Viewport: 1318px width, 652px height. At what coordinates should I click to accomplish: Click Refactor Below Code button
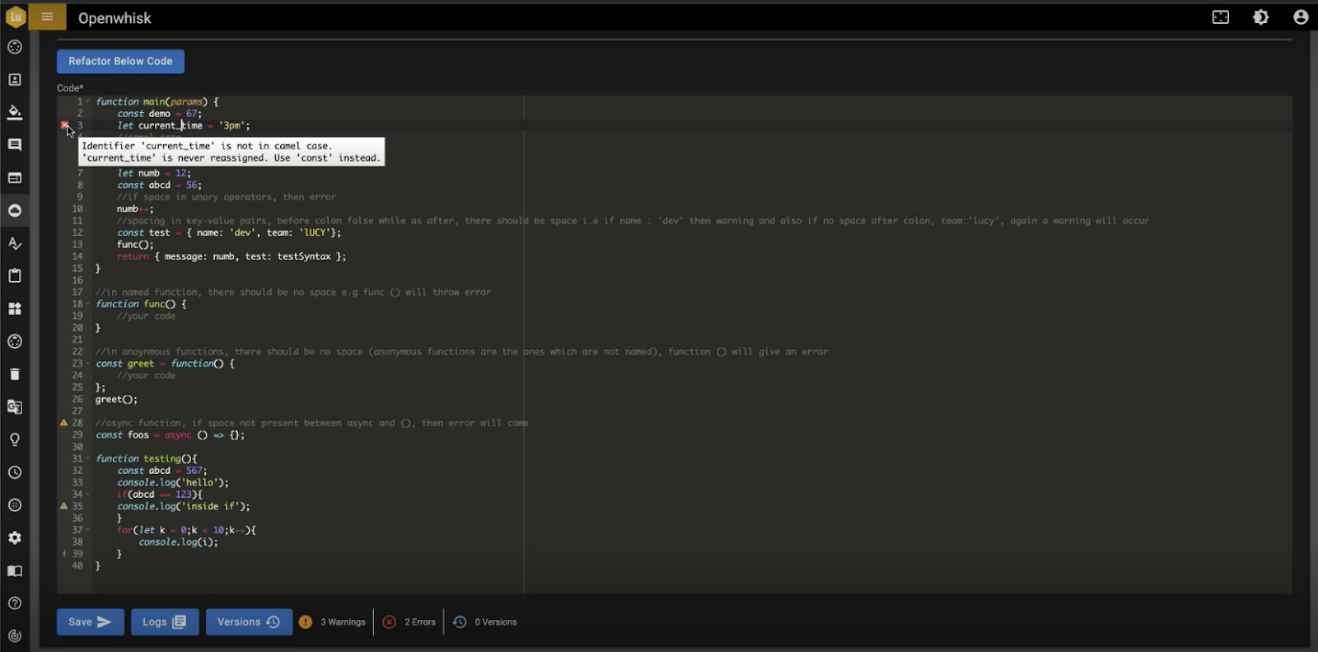pos(120,61)
